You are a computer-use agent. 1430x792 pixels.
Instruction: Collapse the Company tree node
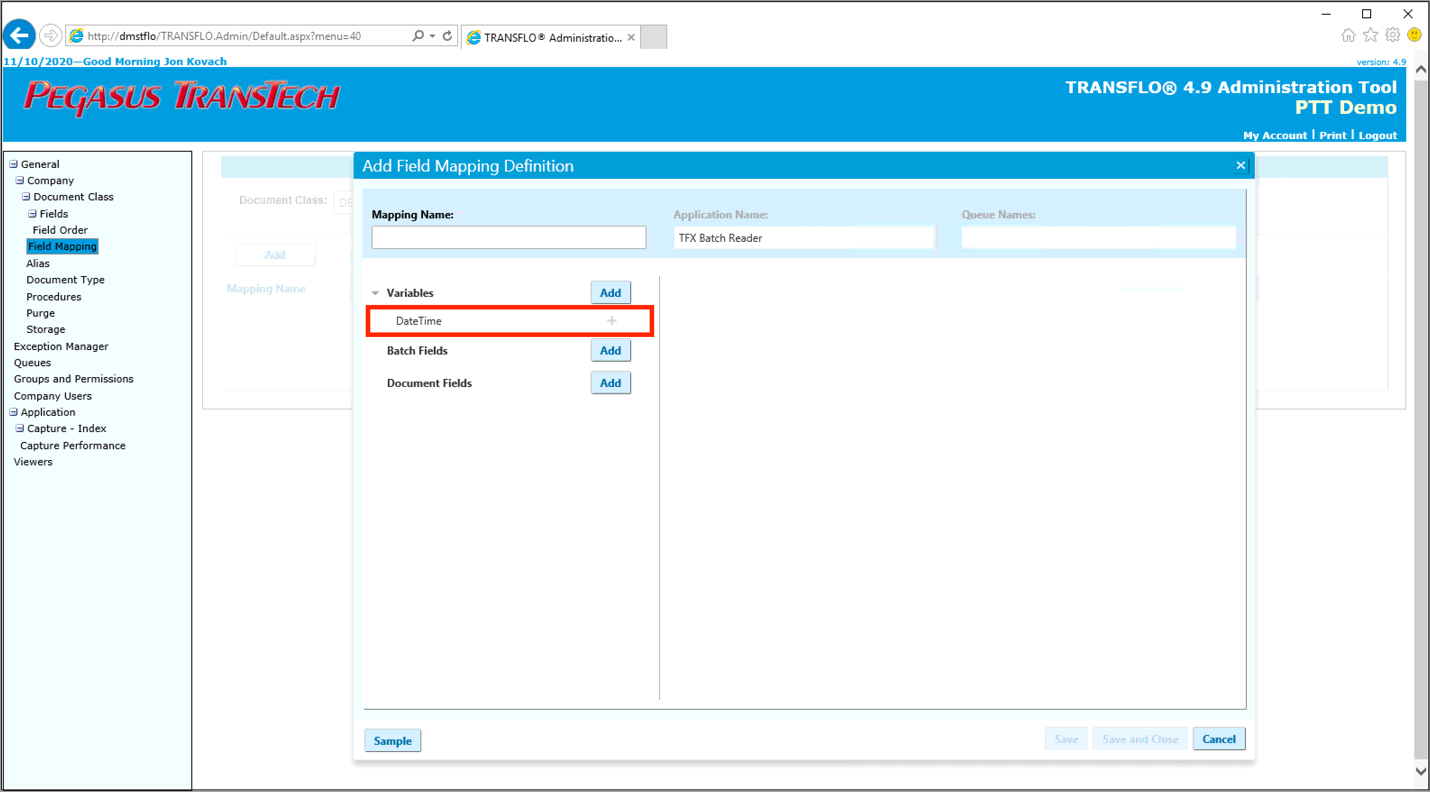pos(19,181)
